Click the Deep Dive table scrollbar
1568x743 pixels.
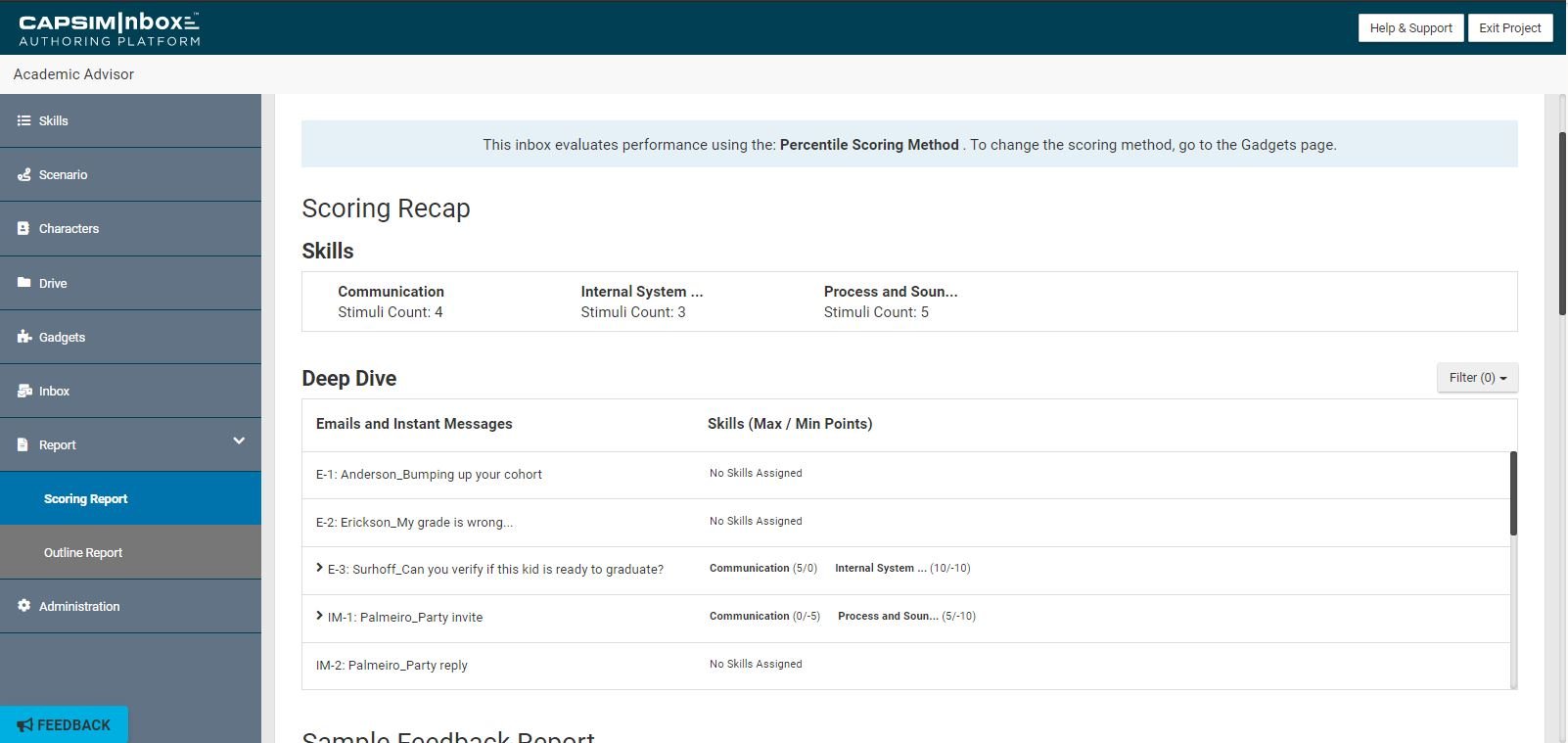tap(1513, 493)
